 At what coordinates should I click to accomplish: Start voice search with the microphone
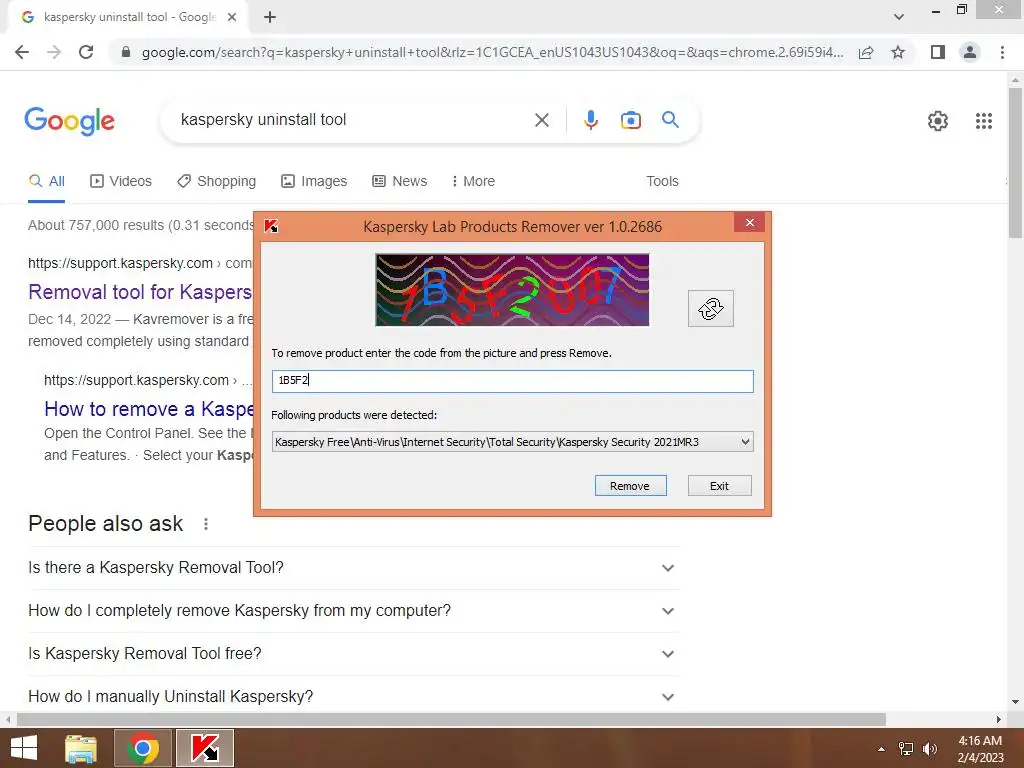591,120
